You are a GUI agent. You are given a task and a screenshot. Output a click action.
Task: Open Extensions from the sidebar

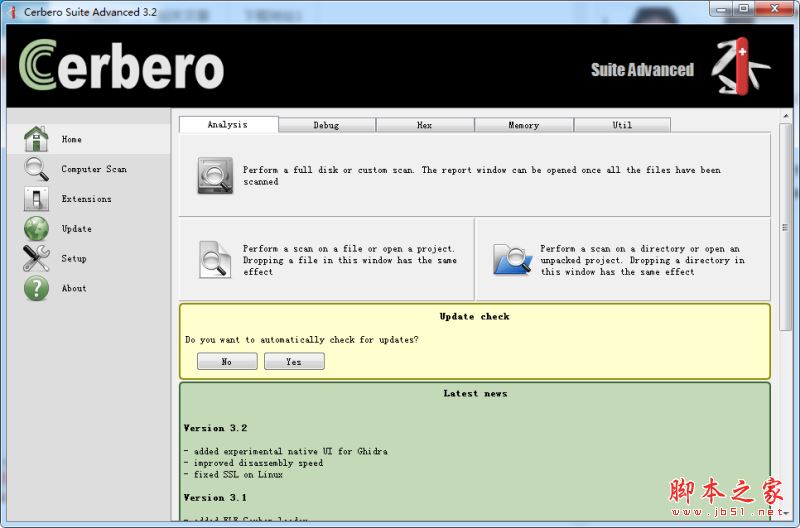88,198
